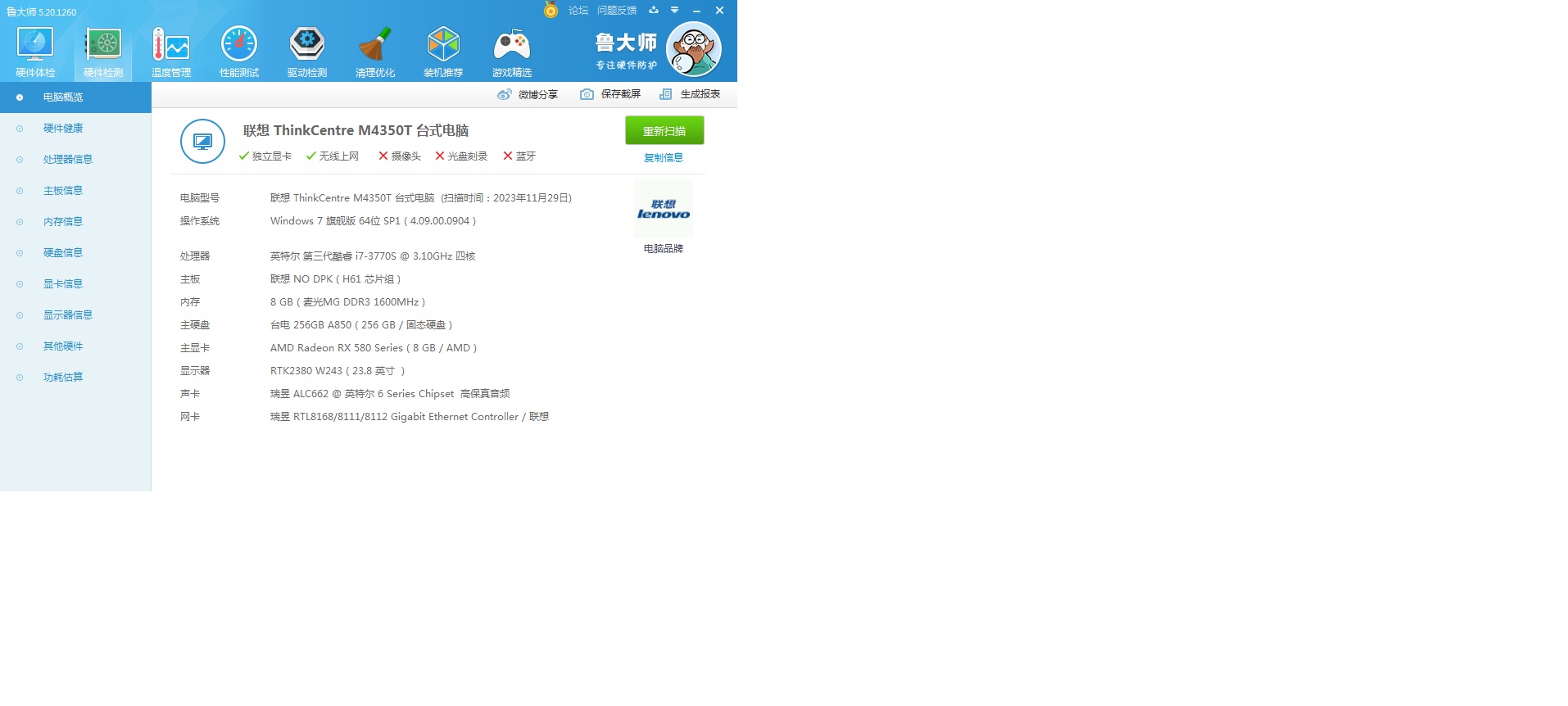
Task: Click the skin/theme icon in title bar
Action: (654, 11)
